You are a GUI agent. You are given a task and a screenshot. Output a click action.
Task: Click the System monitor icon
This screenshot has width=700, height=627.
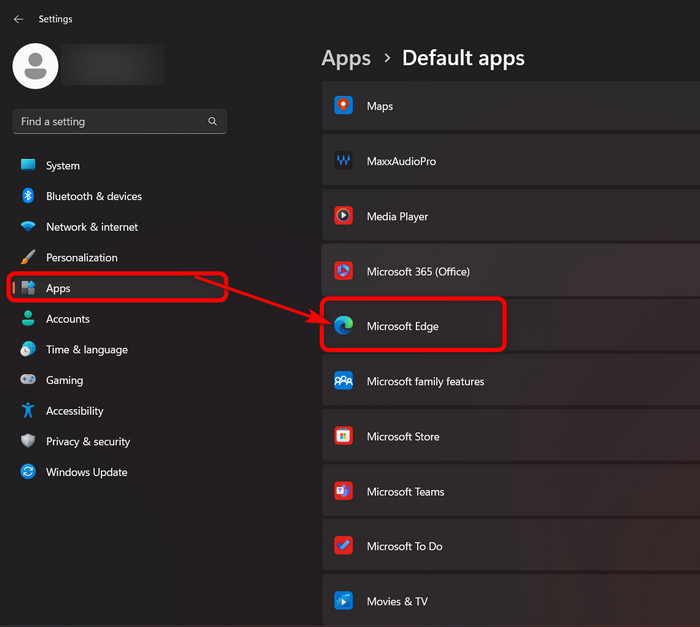click(x=28, y=165)
